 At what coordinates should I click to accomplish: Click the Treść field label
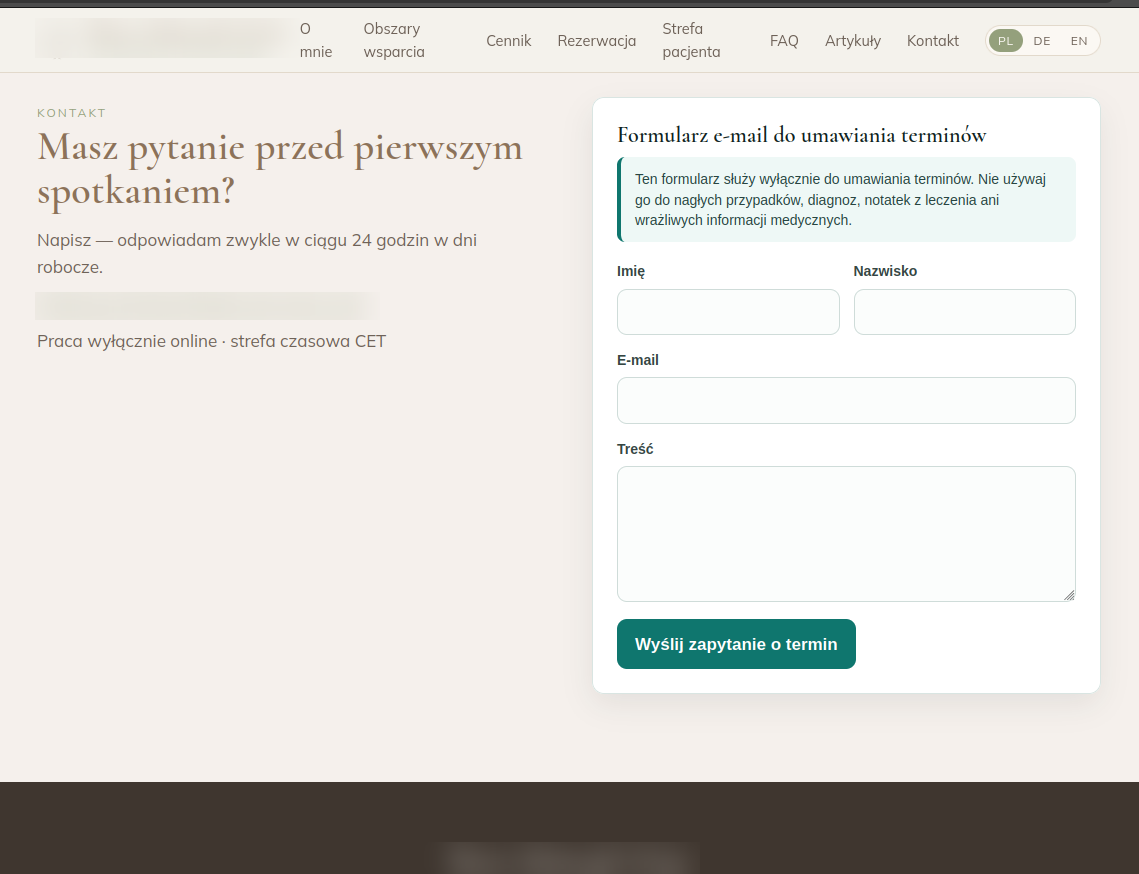coord(635,449)
